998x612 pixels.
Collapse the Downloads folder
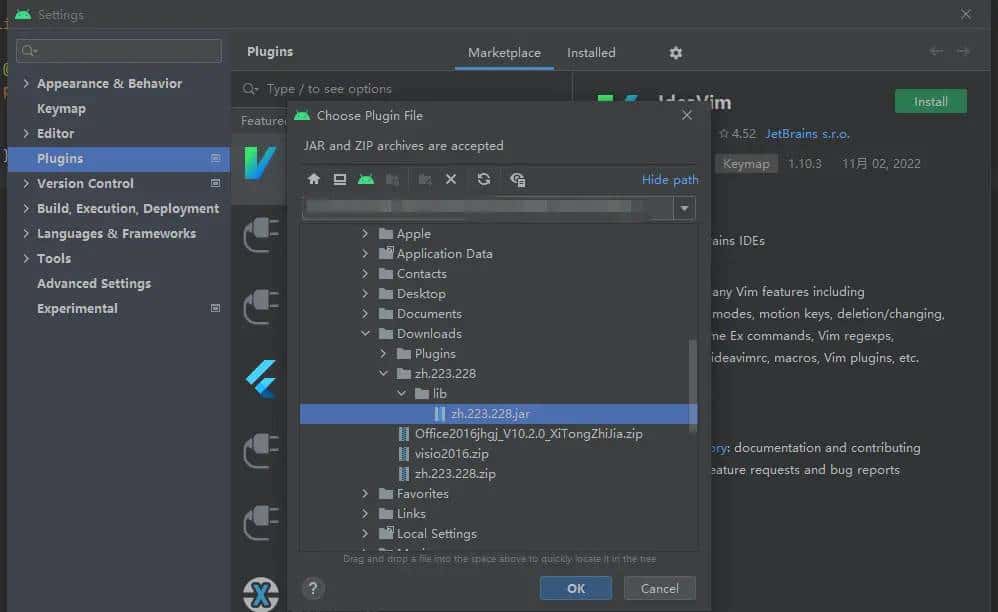click(x=366, y=333)
